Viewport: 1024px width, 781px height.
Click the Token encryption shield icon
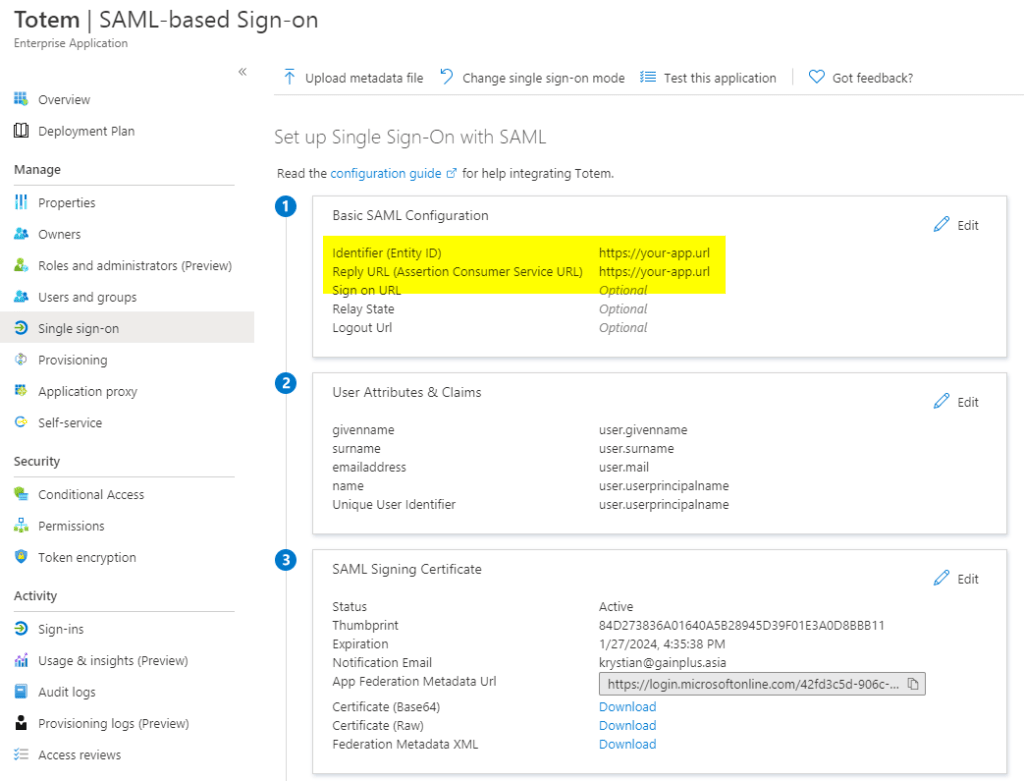[x=21, y=556]
